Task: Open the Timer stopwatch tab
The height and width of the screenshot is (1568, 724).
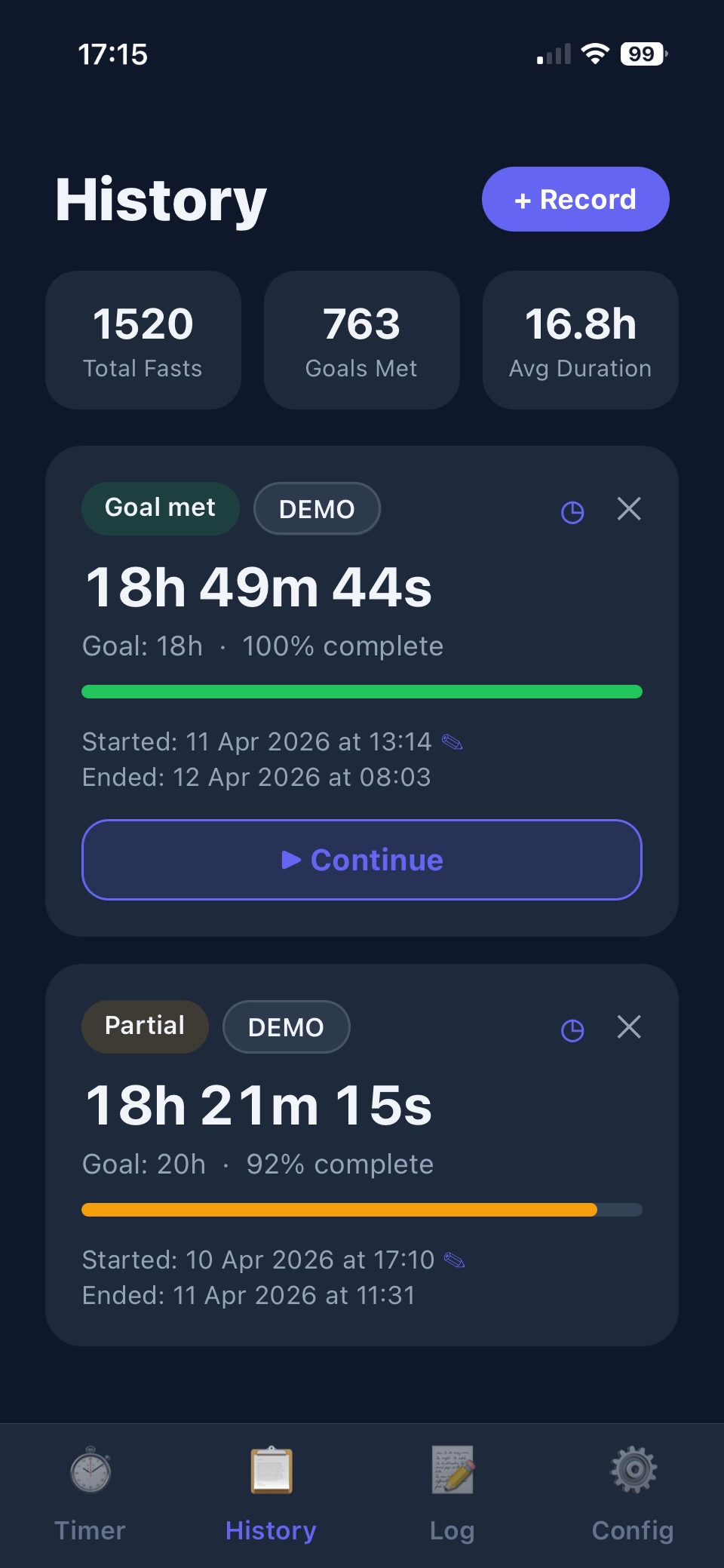Action: 90,1490
